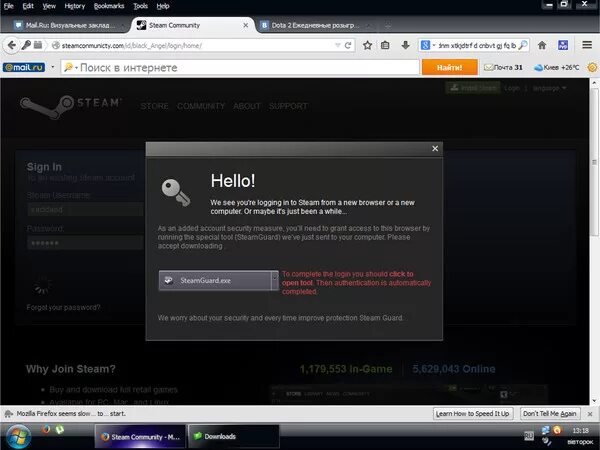Open the STORE link on the Steam page
Image resolution: width=600 pixels, height=450 pixels.
point(154,106)
